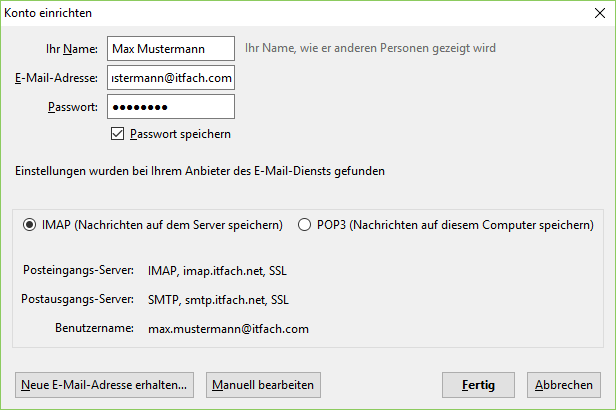Focus the E-Mail-Adresse text field
This screenshot has height=410, width=616.
[170, 77]
